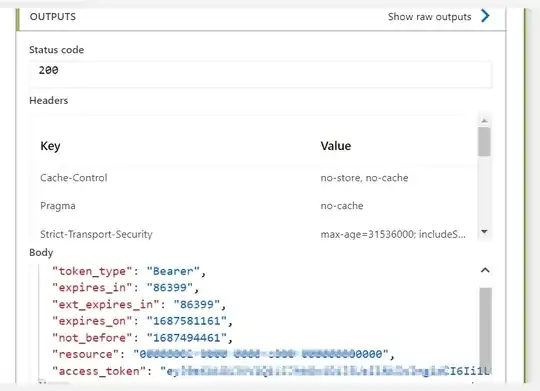The image size is (540, 391).
Task: Click the blurred resource value in Body
Action: 261,354
